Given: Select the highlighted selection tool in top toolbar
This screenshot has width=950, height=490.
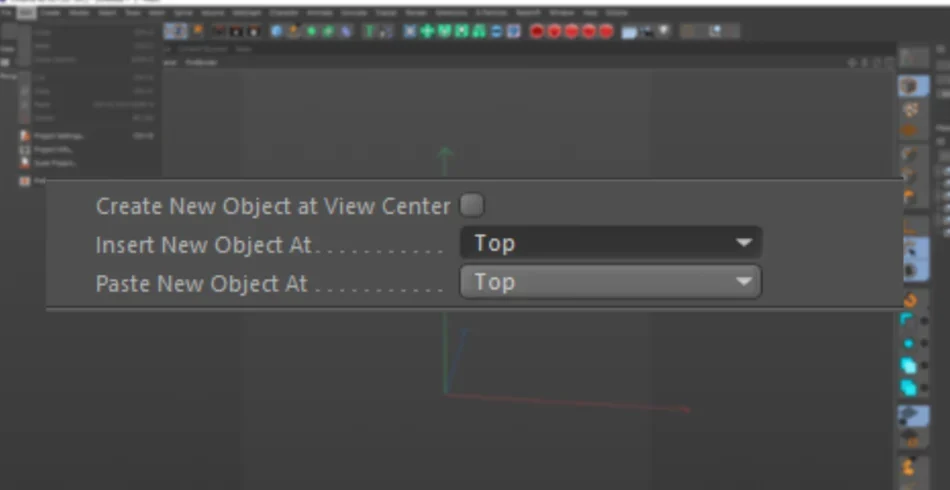Looking at the screenshot, I should (x=175, y=31).
